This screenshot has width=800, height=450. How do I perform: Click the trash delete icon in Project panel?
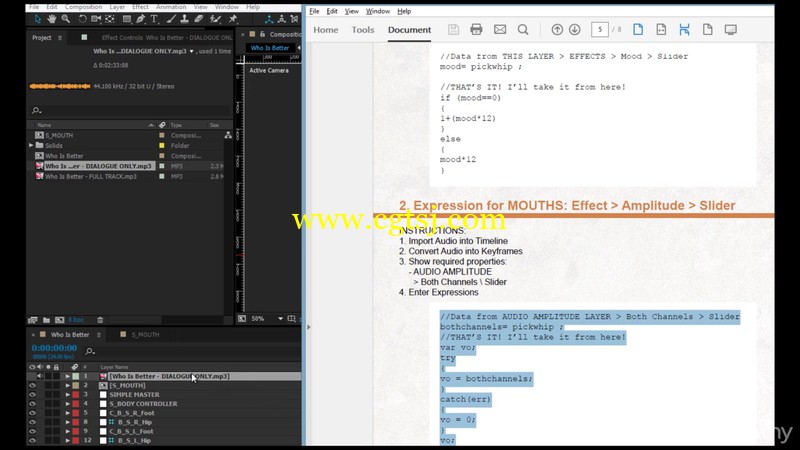(100, 320)
